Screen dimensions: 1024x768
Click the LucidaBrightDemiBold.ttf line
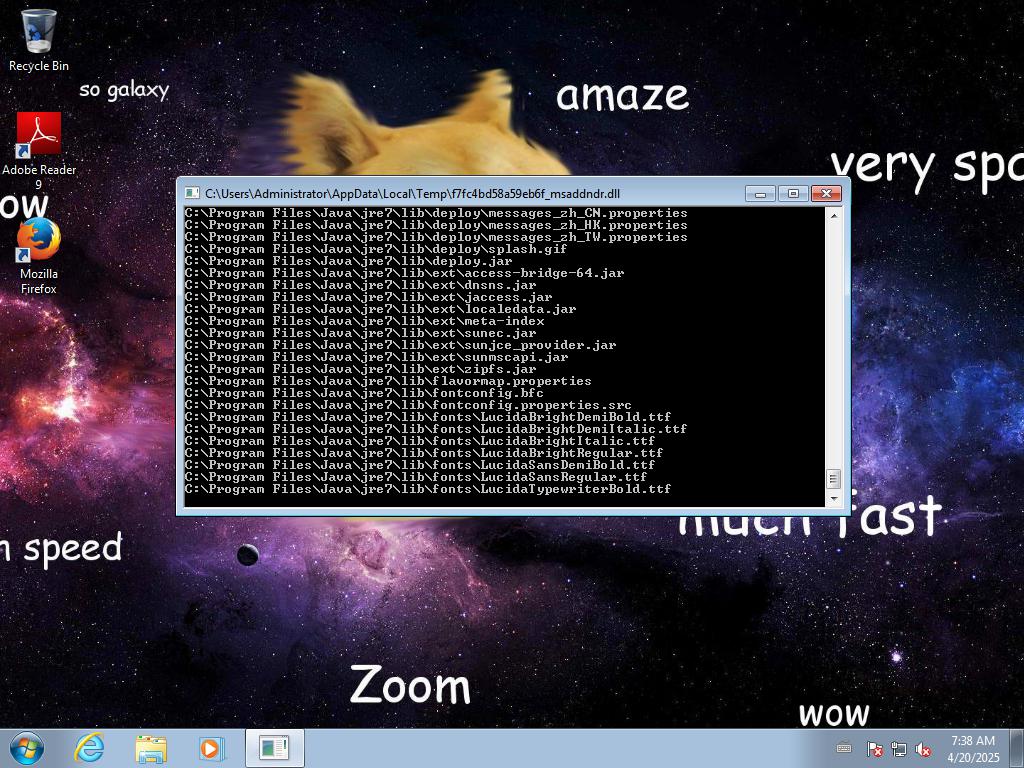[x=428, y=417]
